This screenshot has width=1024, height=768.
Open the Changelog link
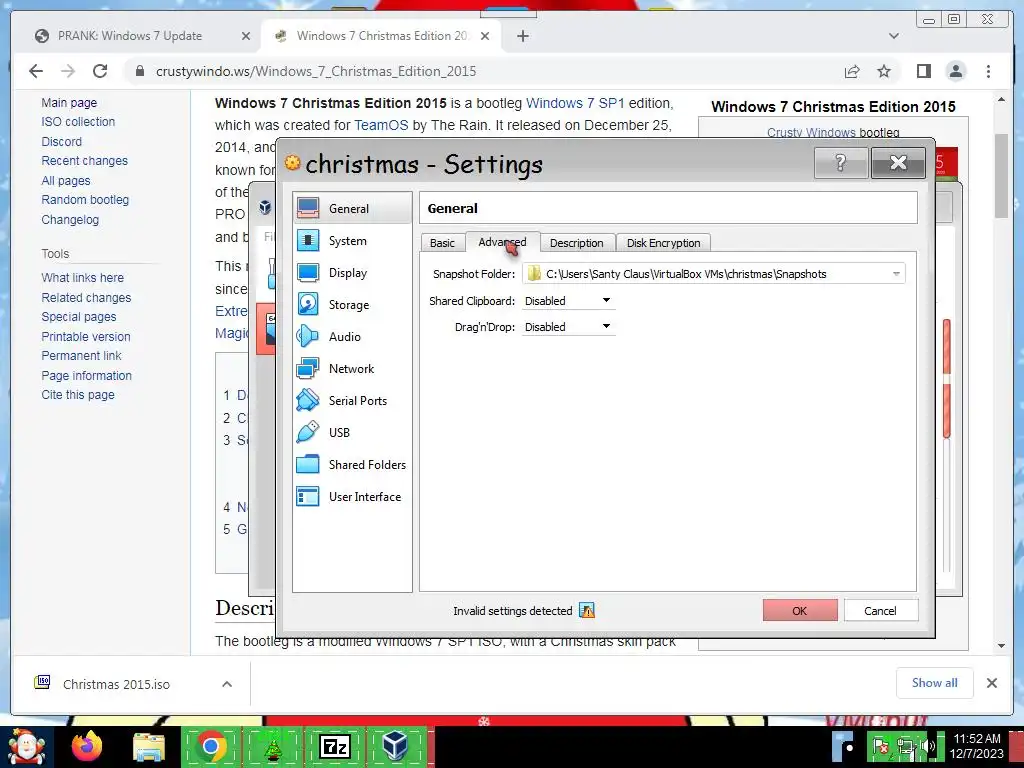(70, 219)
